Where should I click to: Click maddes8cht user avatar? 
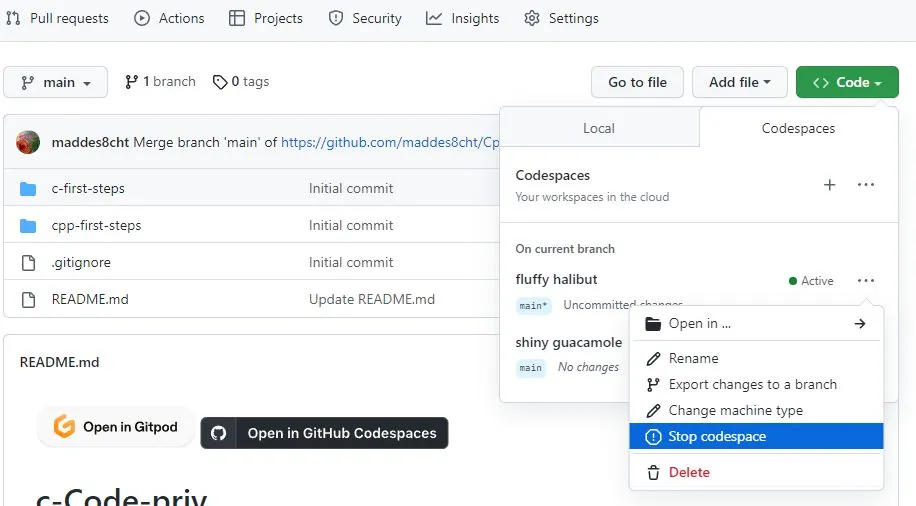28,142
